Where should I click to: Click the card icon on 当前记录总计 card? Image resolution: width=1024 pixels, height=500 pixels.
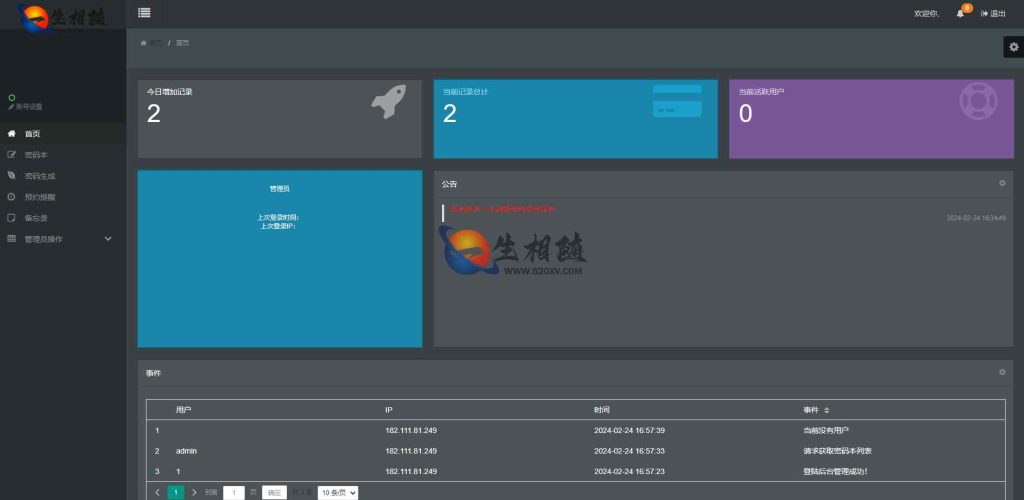coord(677,102)
